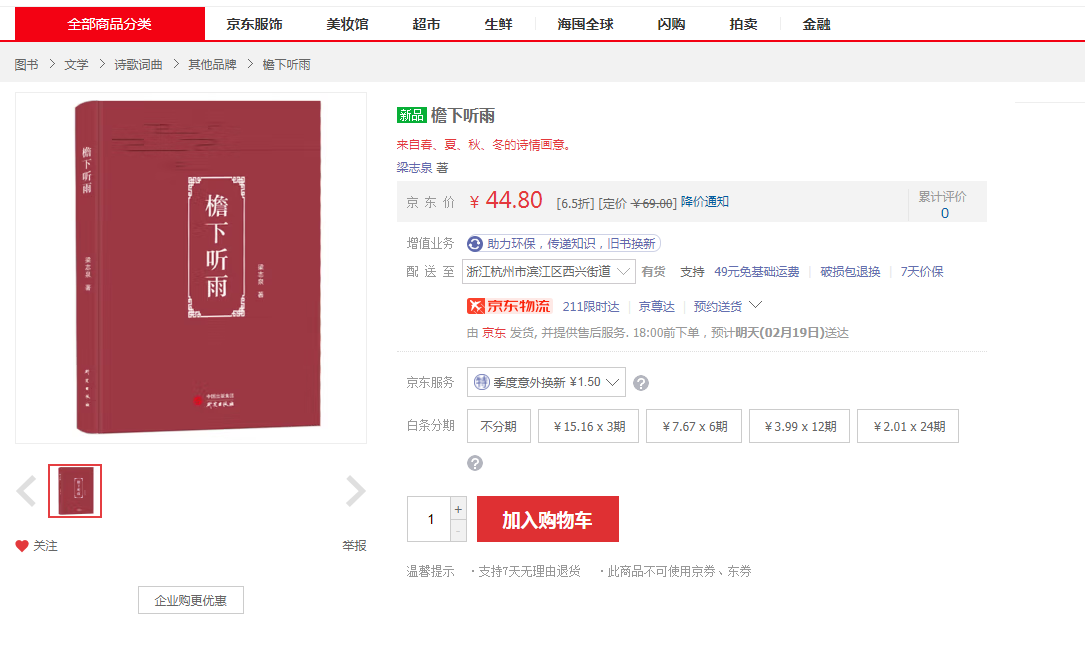The width and height of the screenshot is (1085, 646).
Task: Click 降价通知 price alert link
Action: 704,201
